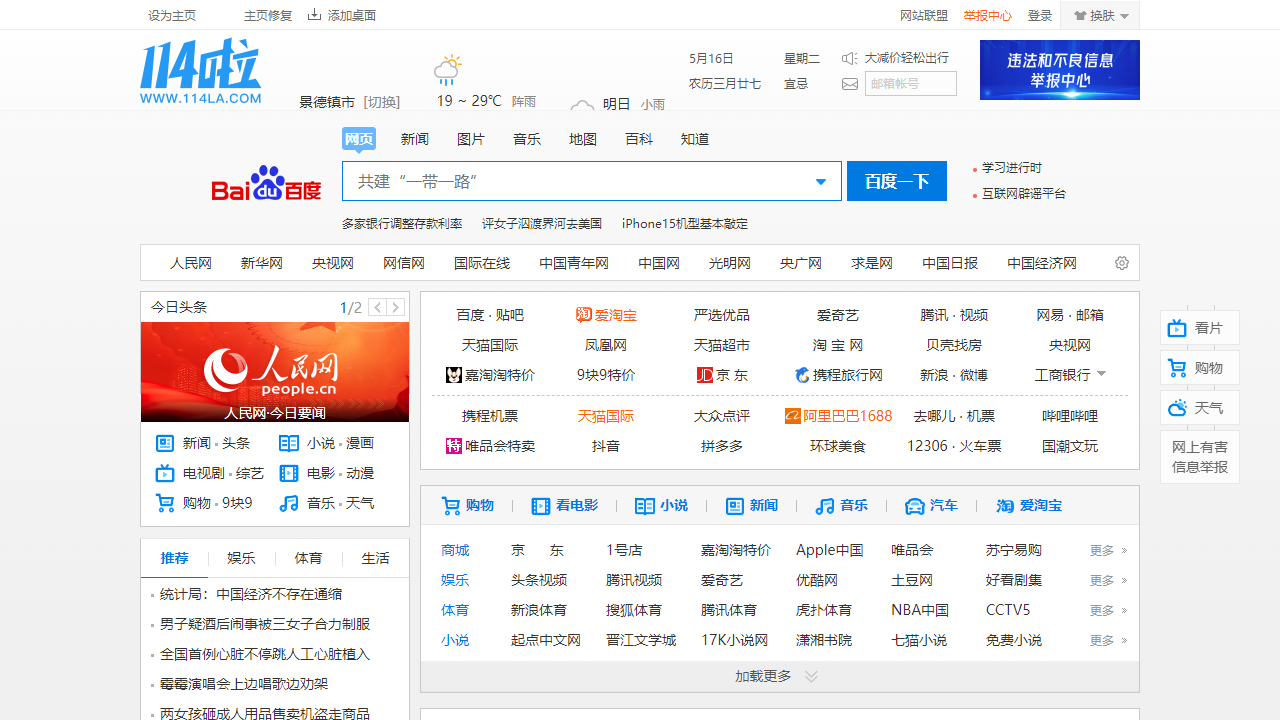Open NBA中国 sports link

click(x=920, y=610)
